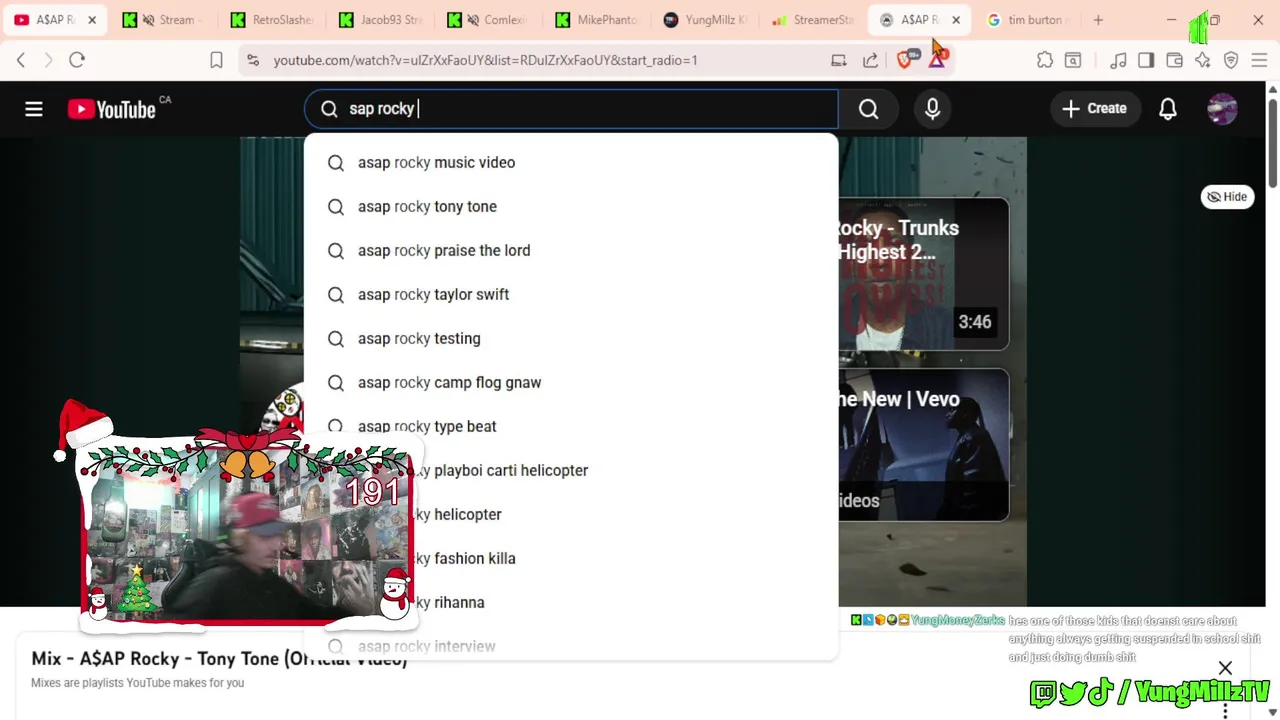Bookmark this page
Image resolution: width=1280 pixels, height=720 pixels.
click(216, 60)
